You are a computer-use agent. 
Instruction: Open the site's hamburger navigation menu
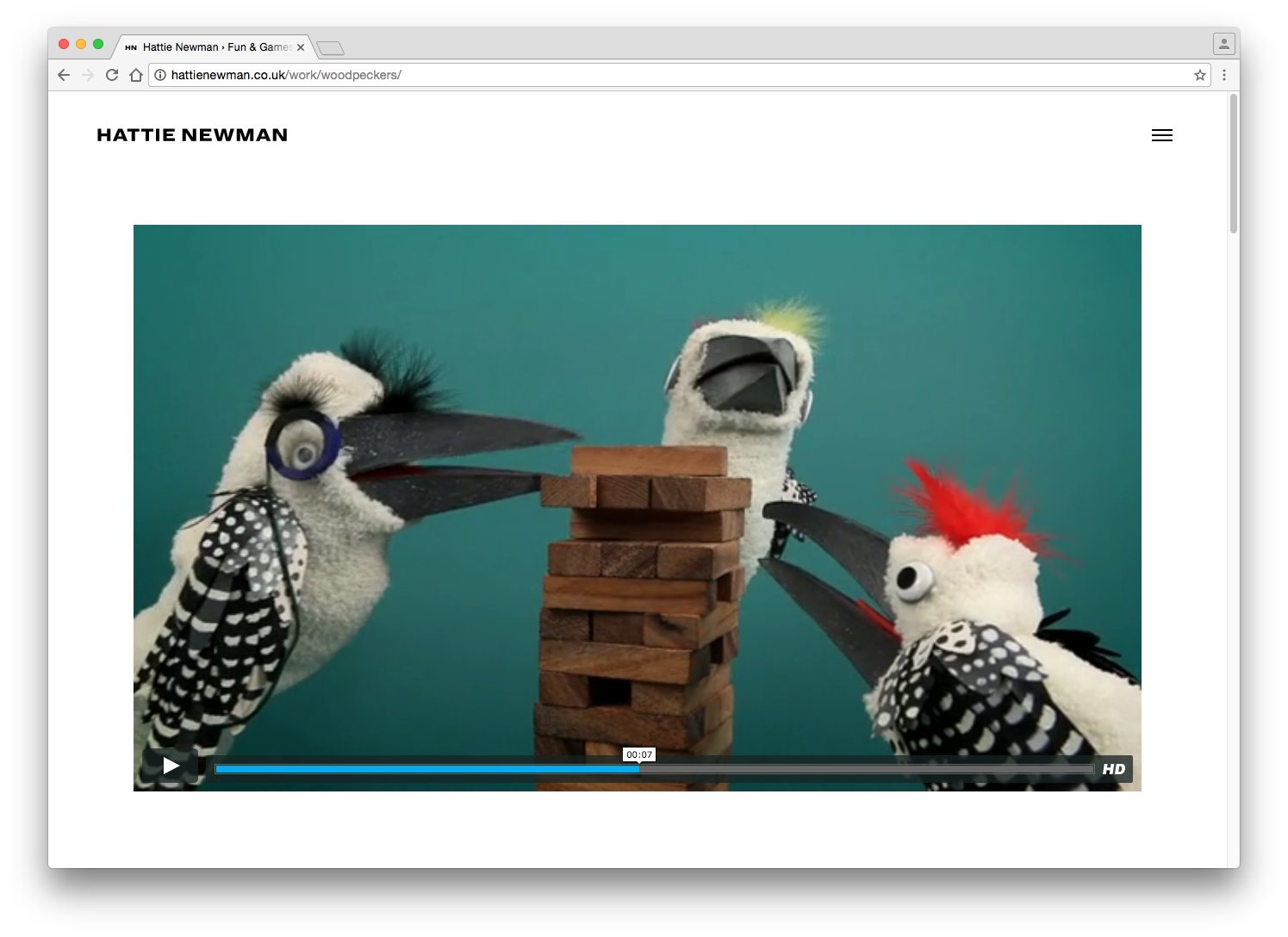(1161, 135)
